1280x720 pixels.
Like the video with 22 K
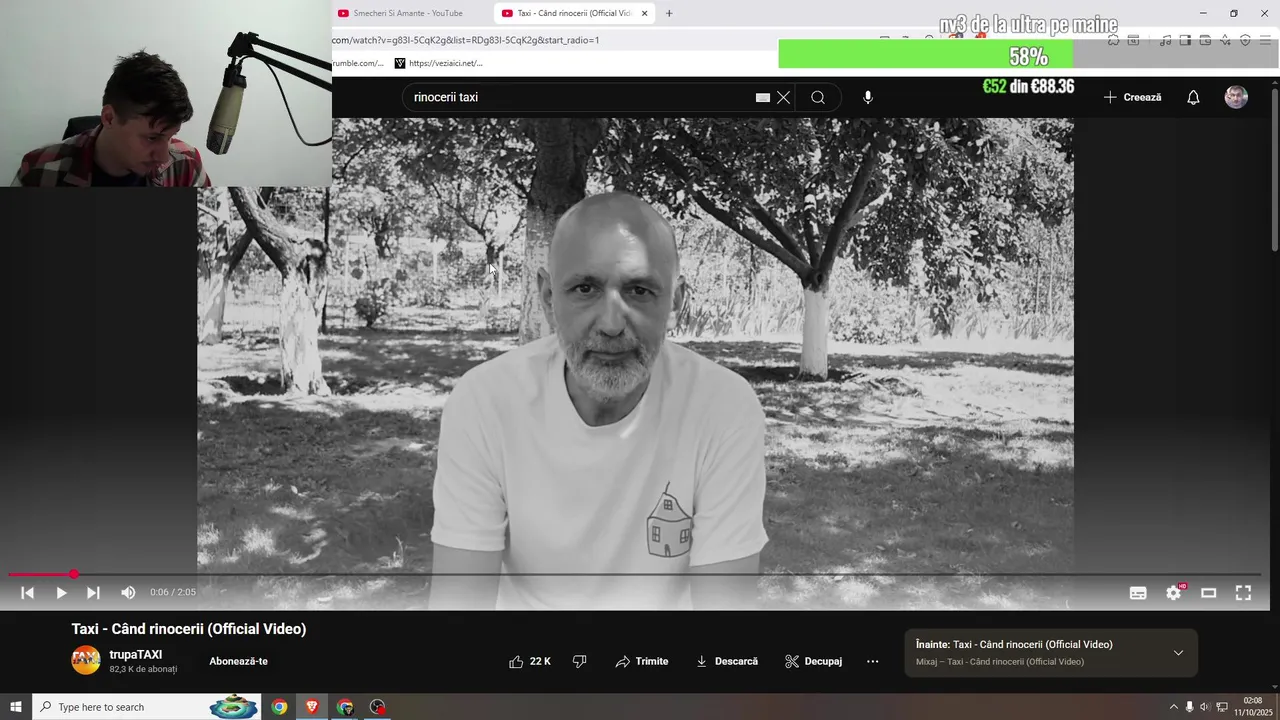530,661
